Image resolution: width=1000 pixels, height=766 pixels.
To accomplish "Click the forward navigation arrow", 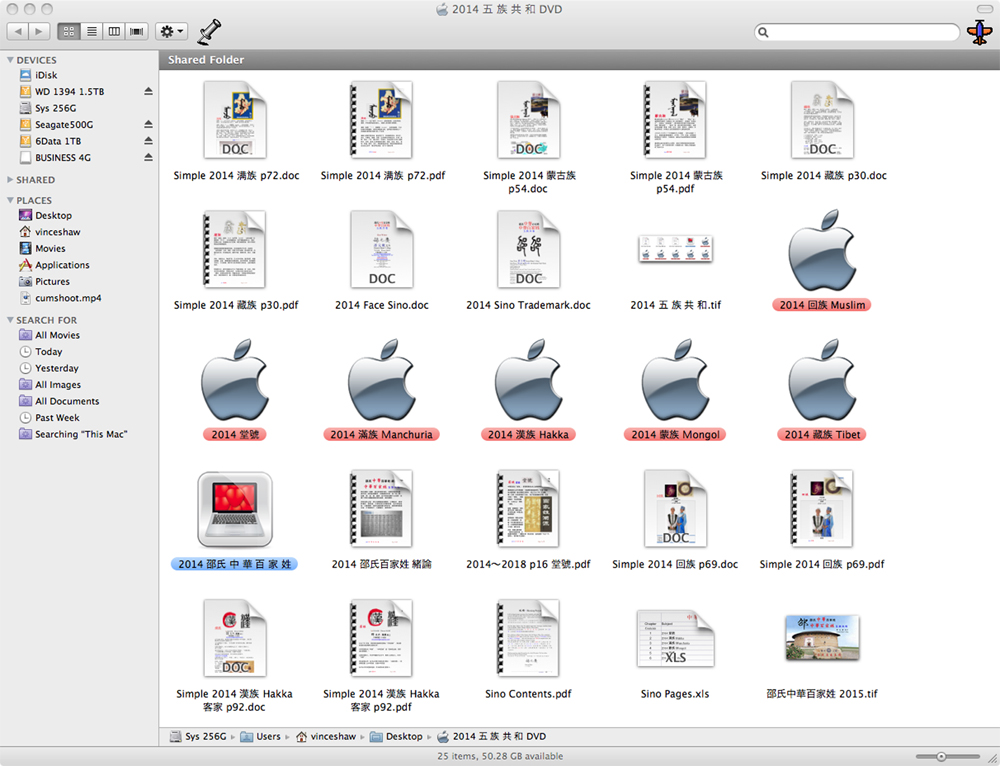I will (39, 32).
